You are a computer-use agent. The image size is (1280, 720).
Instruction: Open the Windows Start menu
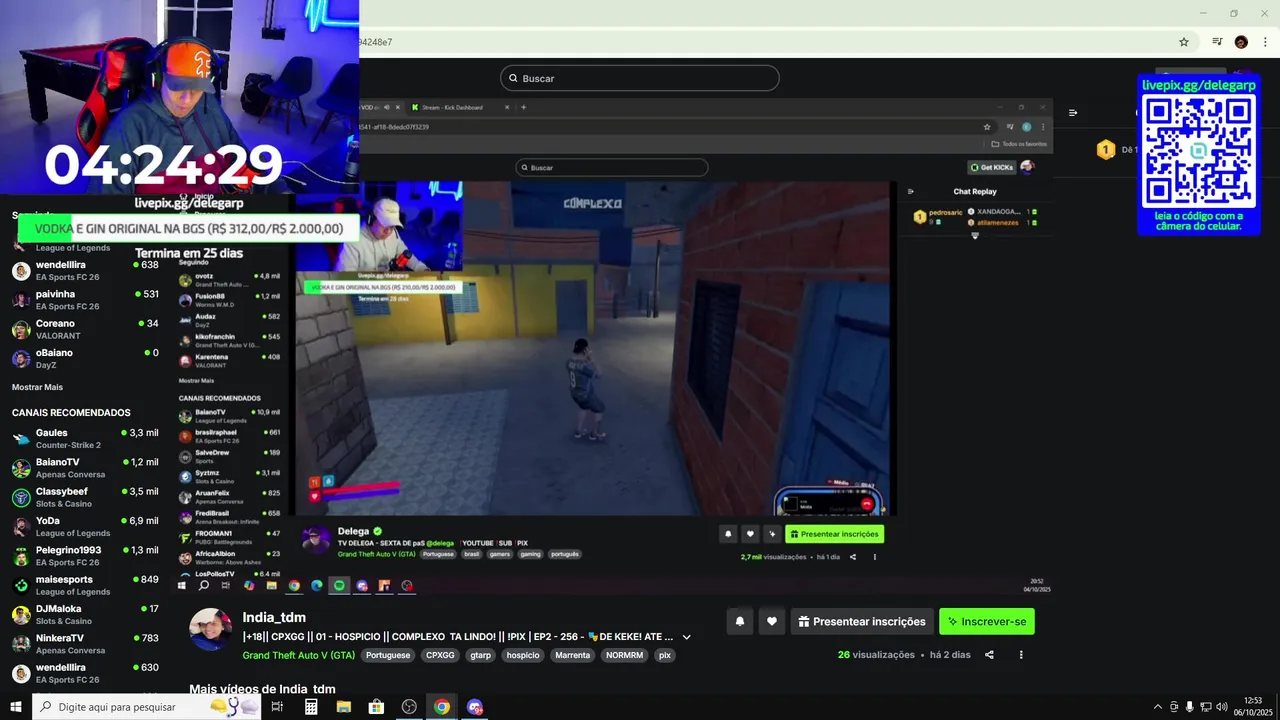[x=16, y=707]
